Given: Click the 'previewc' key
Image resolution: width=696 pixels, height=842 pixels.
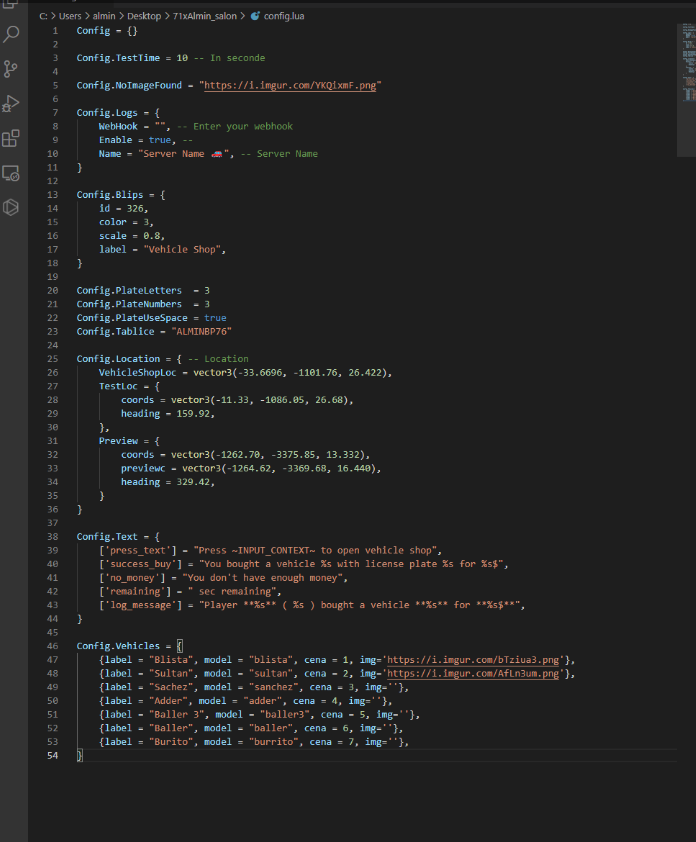Looking at the screenshot, I should (143, 468).
